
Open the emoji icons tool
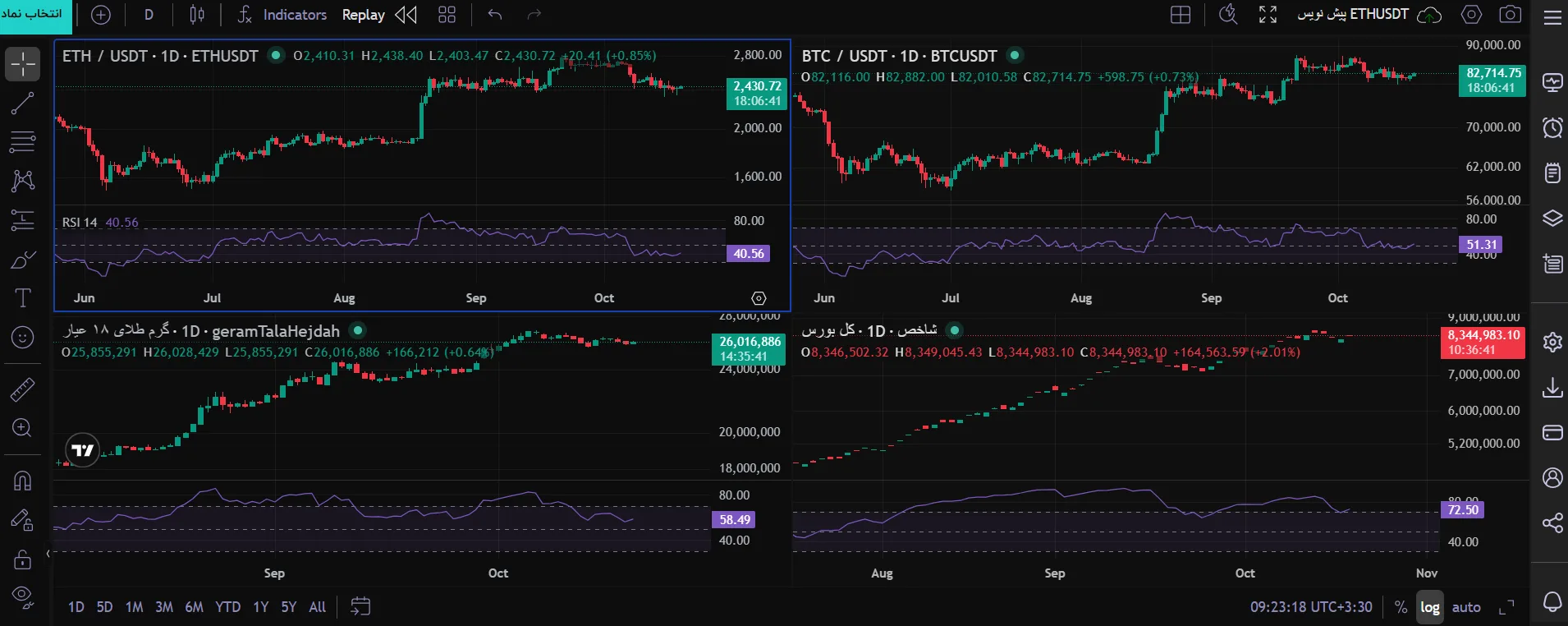coord(22,337)
